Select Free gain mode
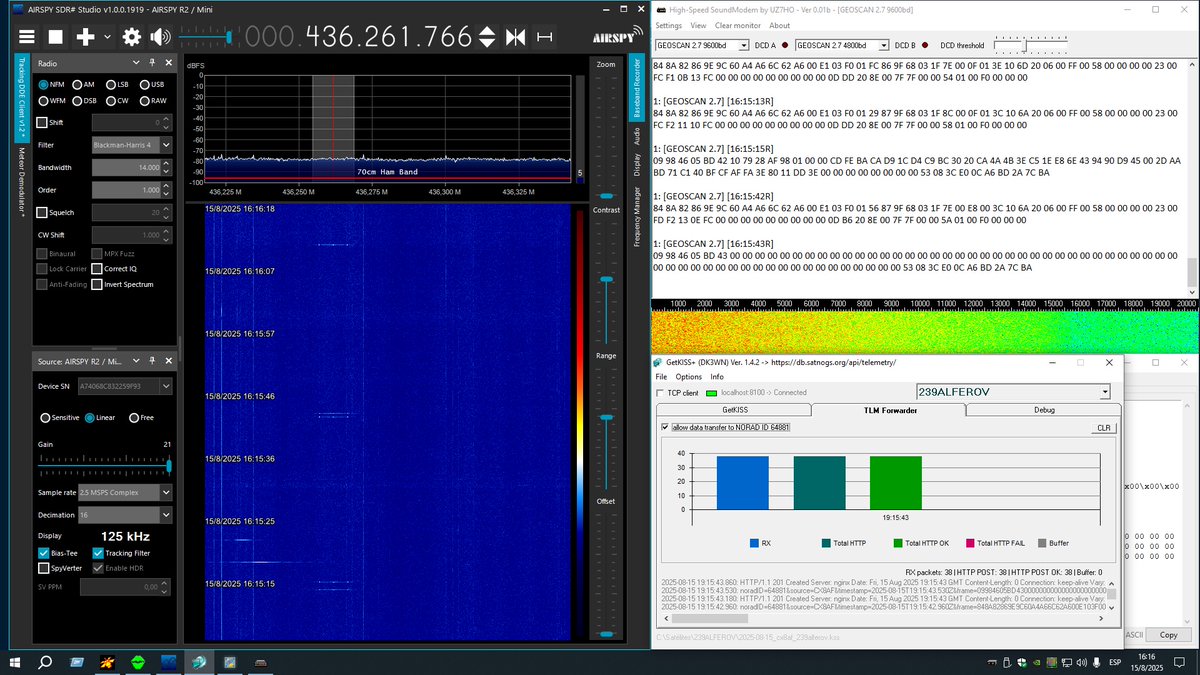The width and height of the screenshot is (1200, 675). (x=140, y=417)
